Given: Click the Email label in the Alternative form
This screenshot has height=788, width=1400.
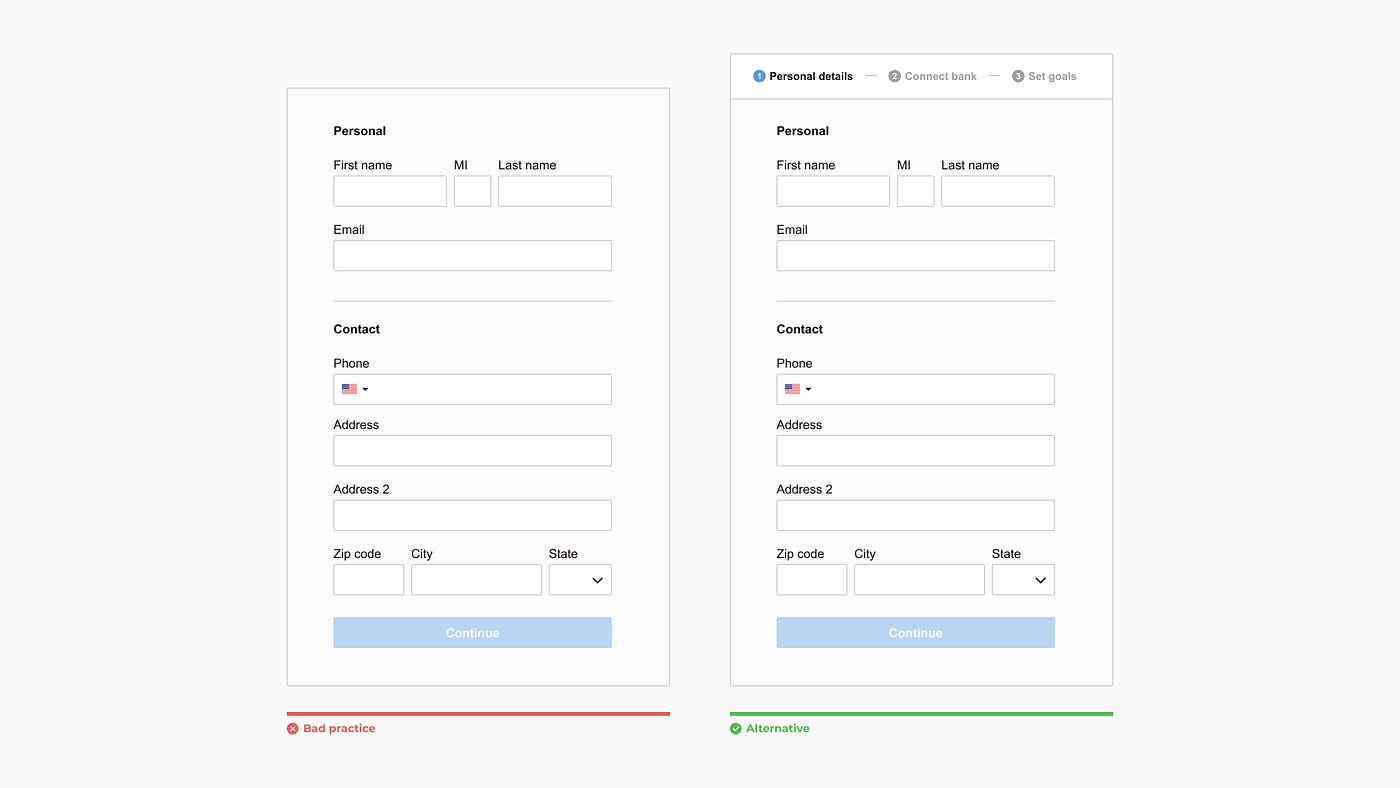Looking at the screenshot, I should 792,230.
